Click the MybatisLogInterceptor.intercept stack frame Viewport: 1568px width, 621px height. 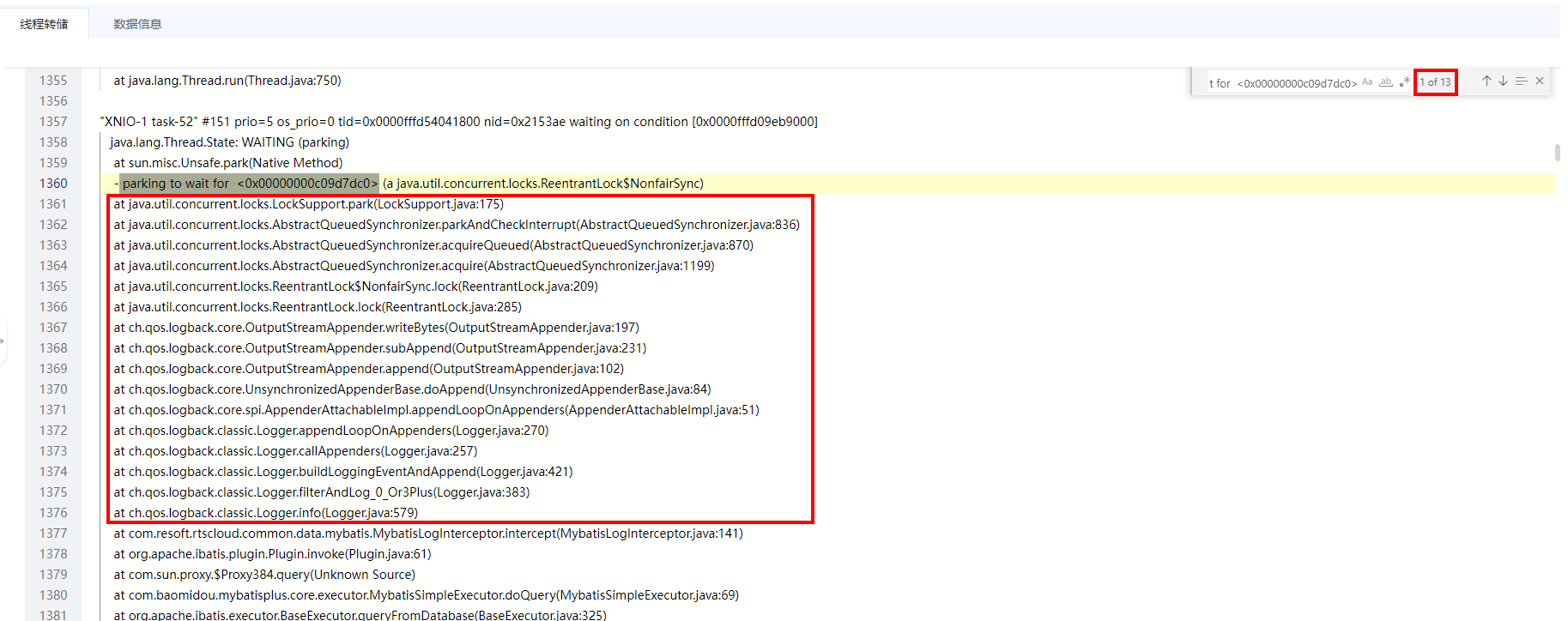(427, 534)
